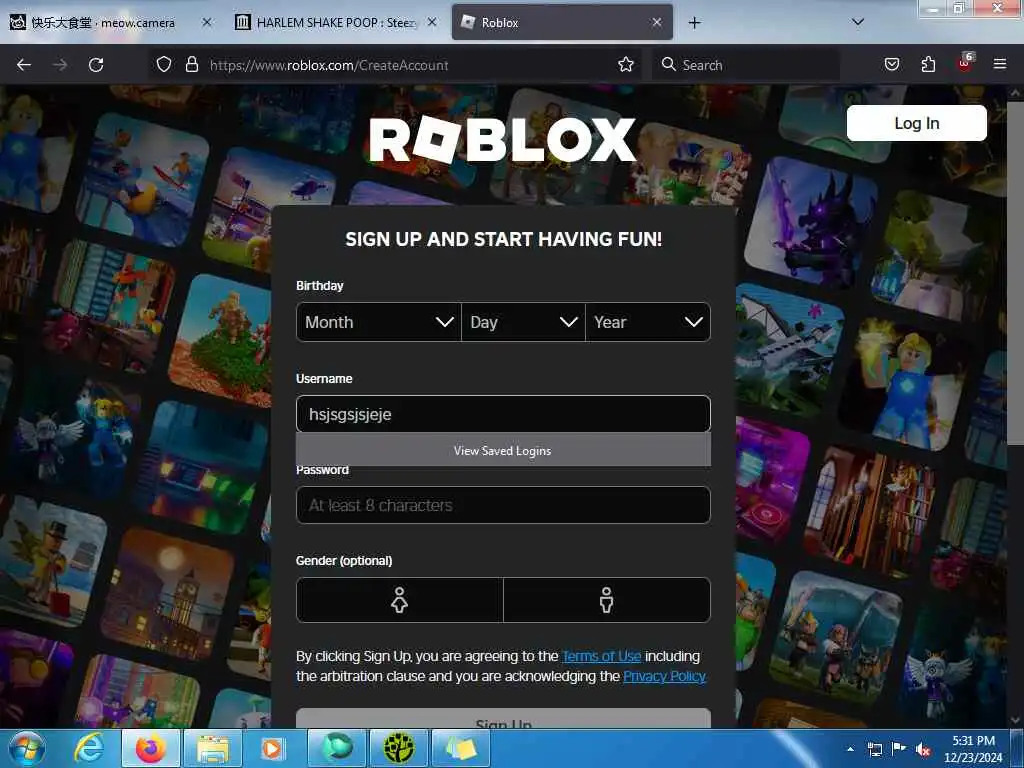Click the Log In button
Viewport: 1024px width, 768px height.
916,123
